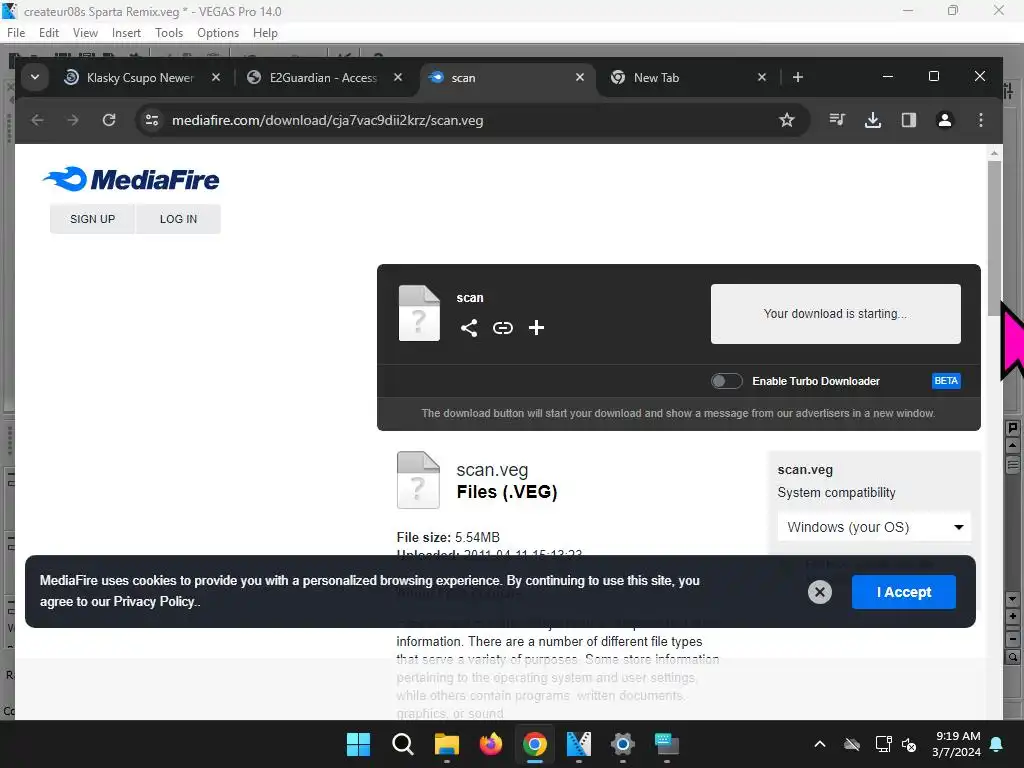Click LOG IN button

pos(178,219)
